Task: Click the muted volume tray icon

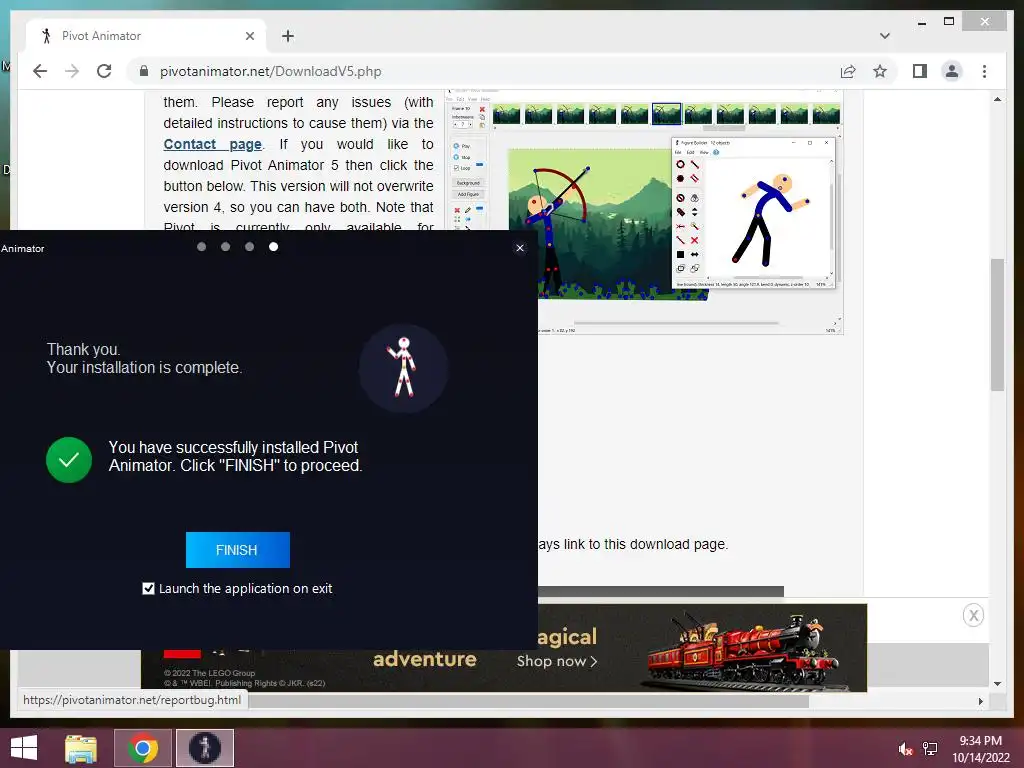Action: [x=905, y=749]
